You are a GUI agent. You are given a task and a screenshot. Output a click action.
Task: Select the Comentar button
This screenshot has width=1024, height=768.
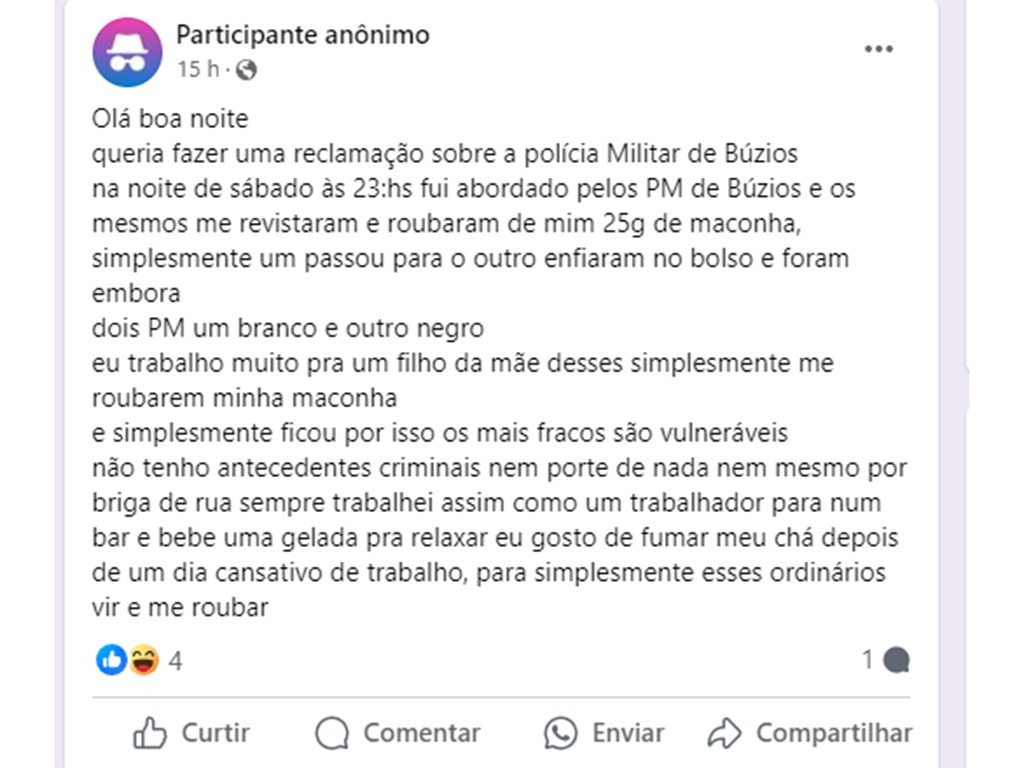click(398, 733)
